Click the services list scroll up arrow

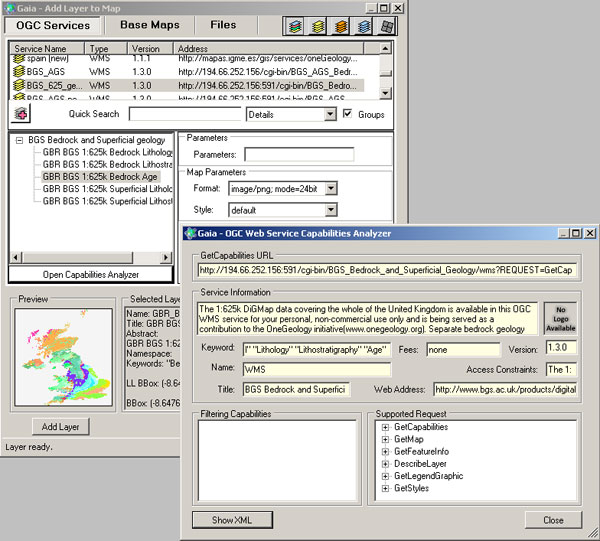tap(385, 48)
